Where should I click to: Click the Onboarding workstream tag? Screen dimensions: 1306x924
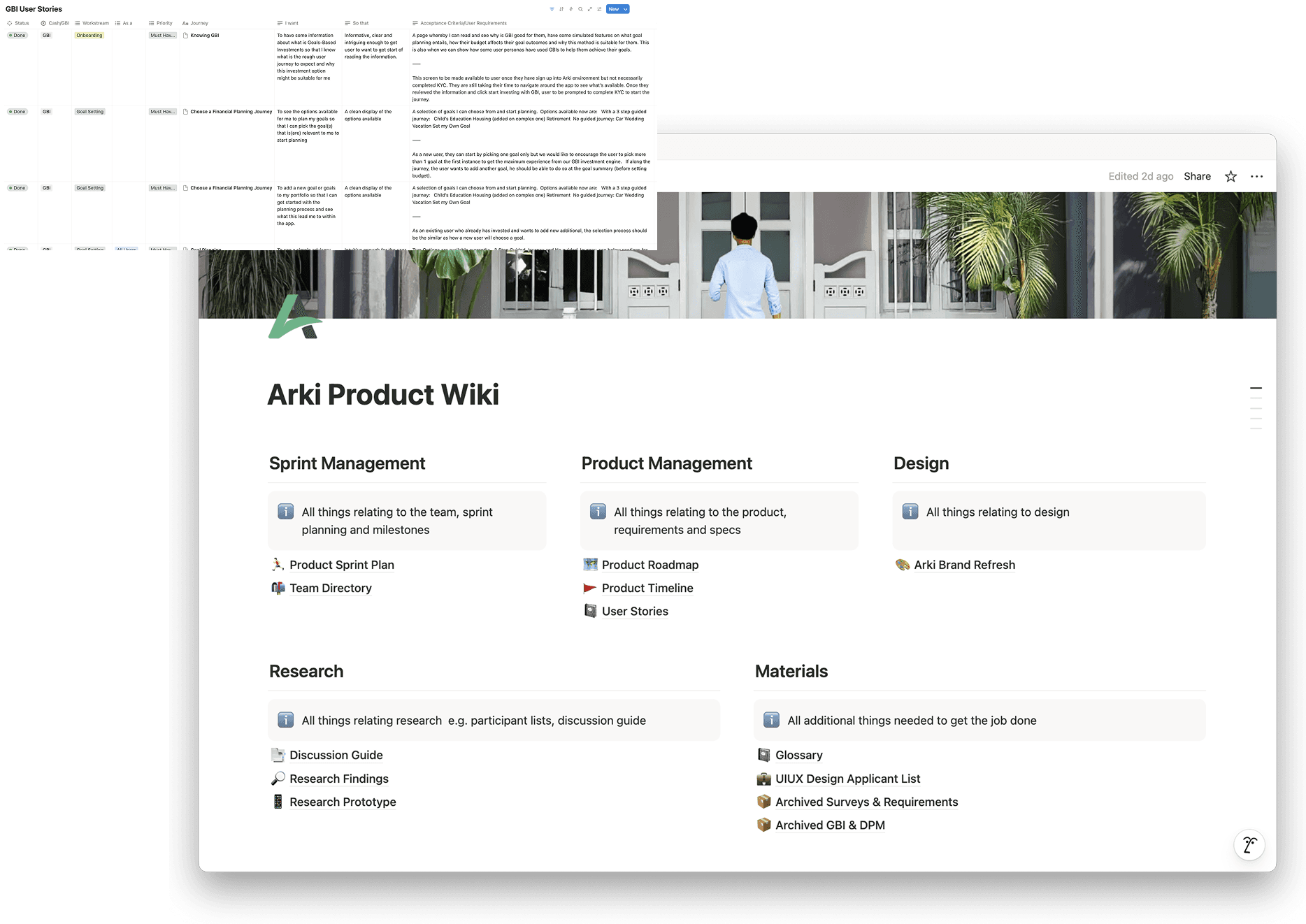coord(89,35)
